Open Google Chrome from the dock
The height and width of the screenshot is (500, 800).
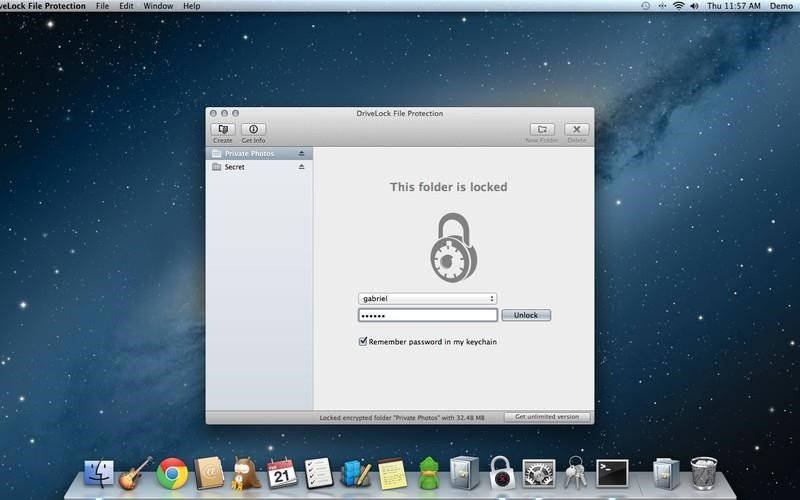coord(172,473)
